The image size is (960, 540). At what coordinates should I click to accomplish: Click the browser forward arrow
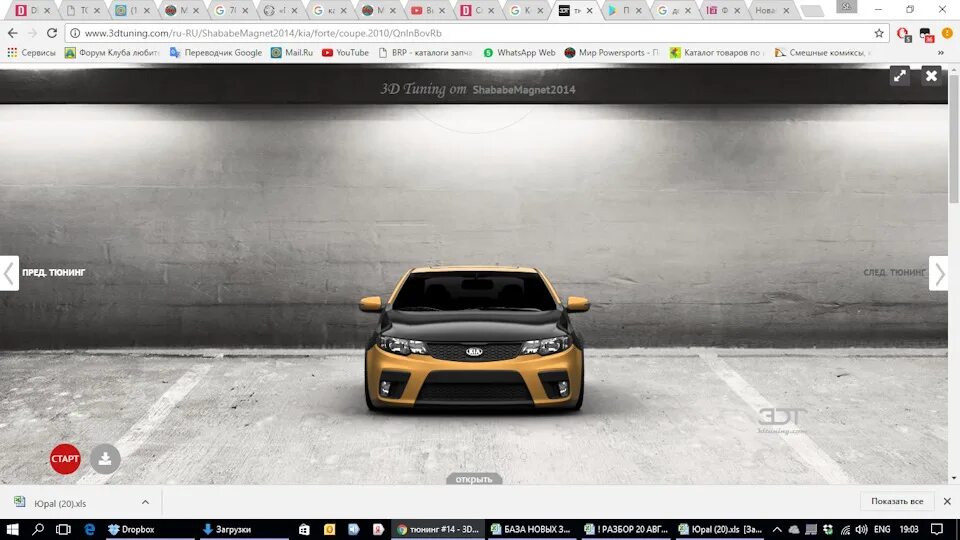coord(32,33)
